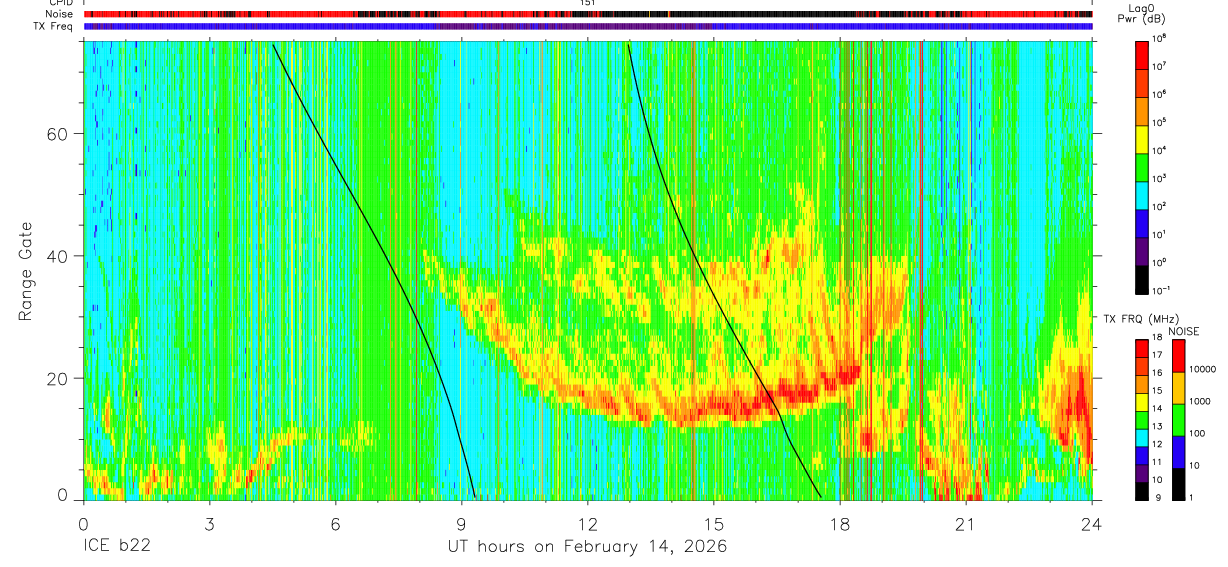Click the black bottom segment of the Lag0 Pwr colorbar

[1142, 279]
